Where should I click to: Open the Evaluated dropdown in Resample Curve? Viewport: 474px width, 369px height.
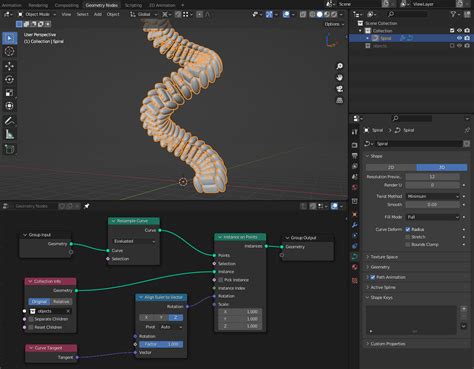pyautogui.click(x=134, y=241)
